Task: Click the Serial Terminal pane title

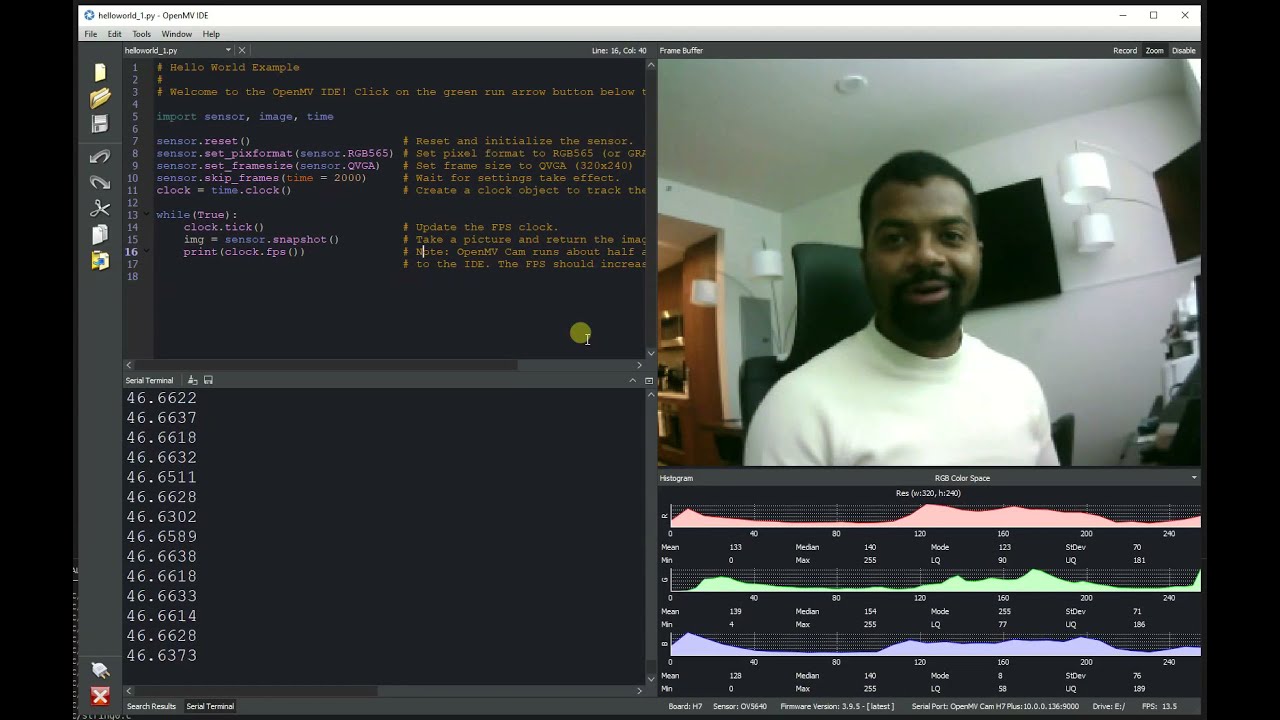Action: click(149, 380)
